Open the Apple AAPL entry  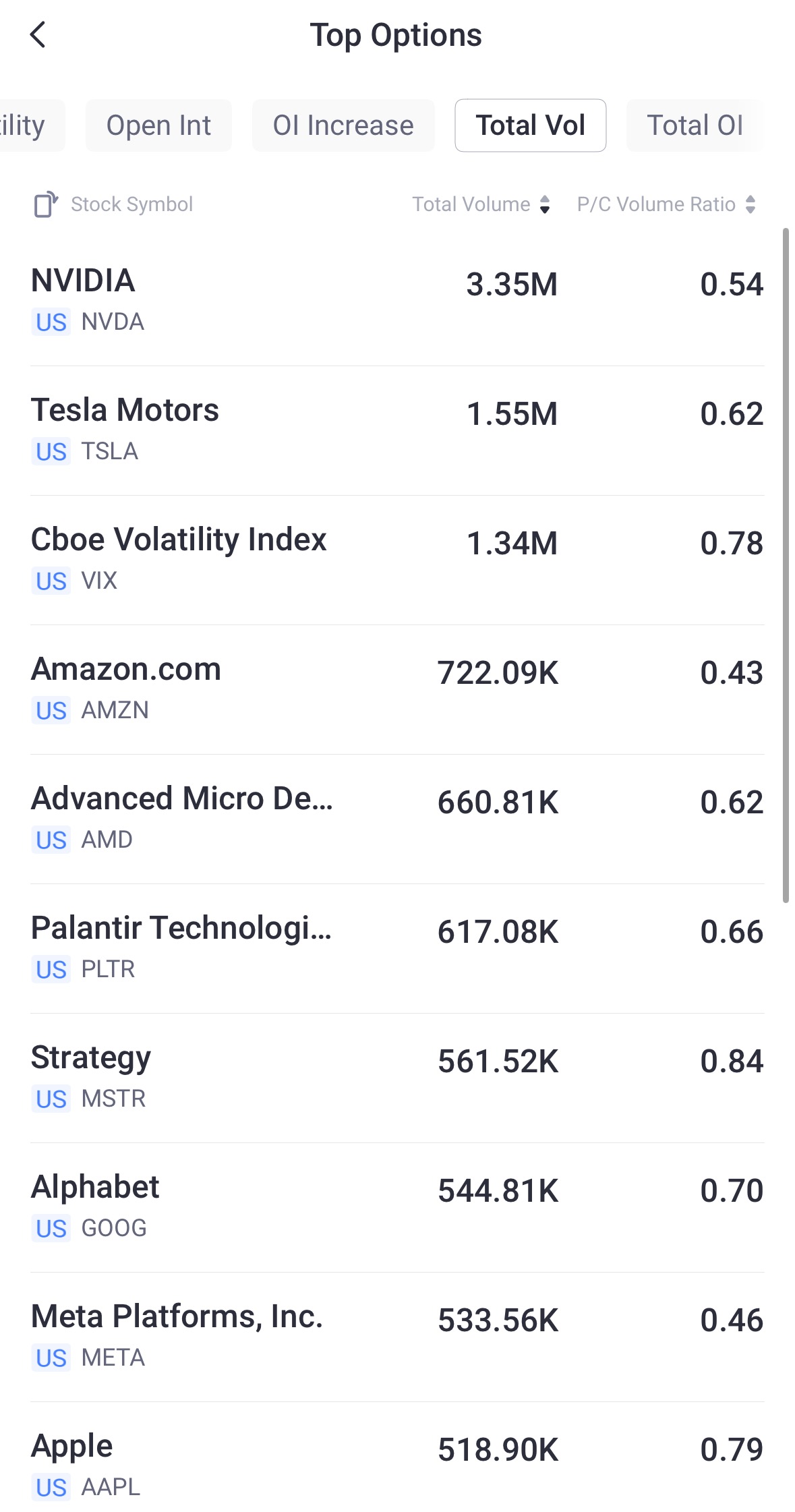pos(397,1465)
